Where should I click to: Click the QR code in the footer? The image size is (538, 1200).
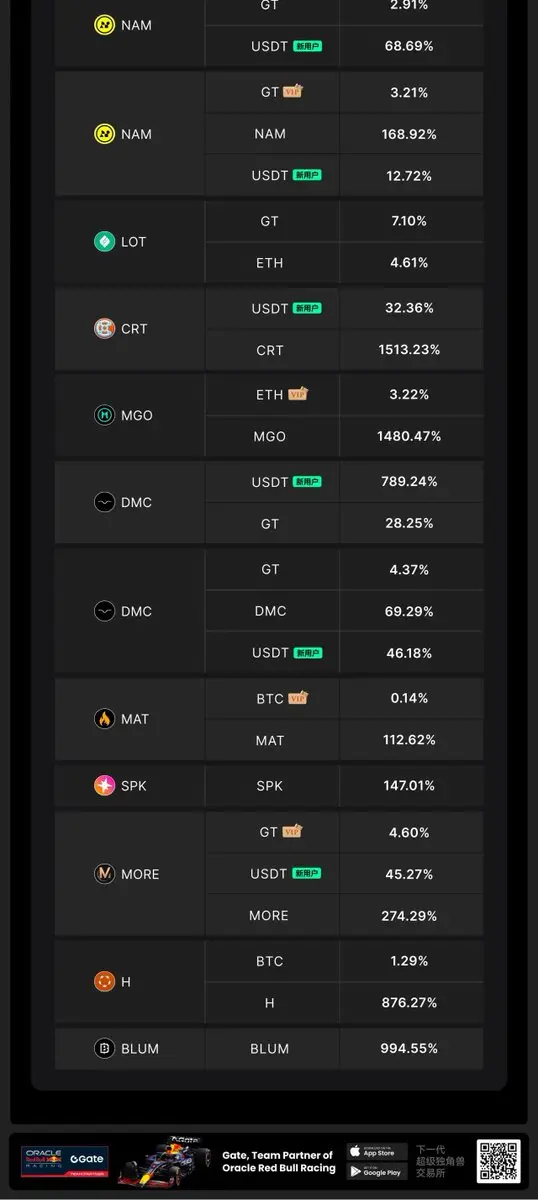click(x=498, y=1161)
